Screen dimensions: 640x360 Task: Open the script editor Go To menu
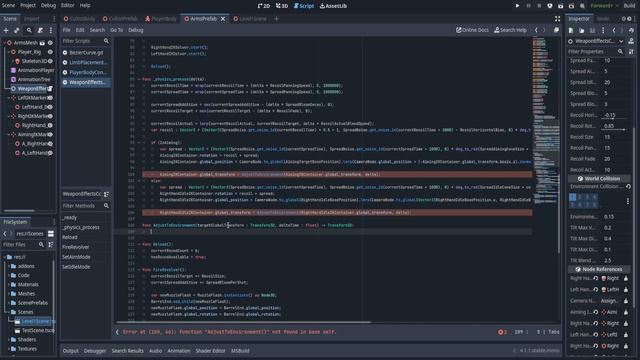[116, 30]
